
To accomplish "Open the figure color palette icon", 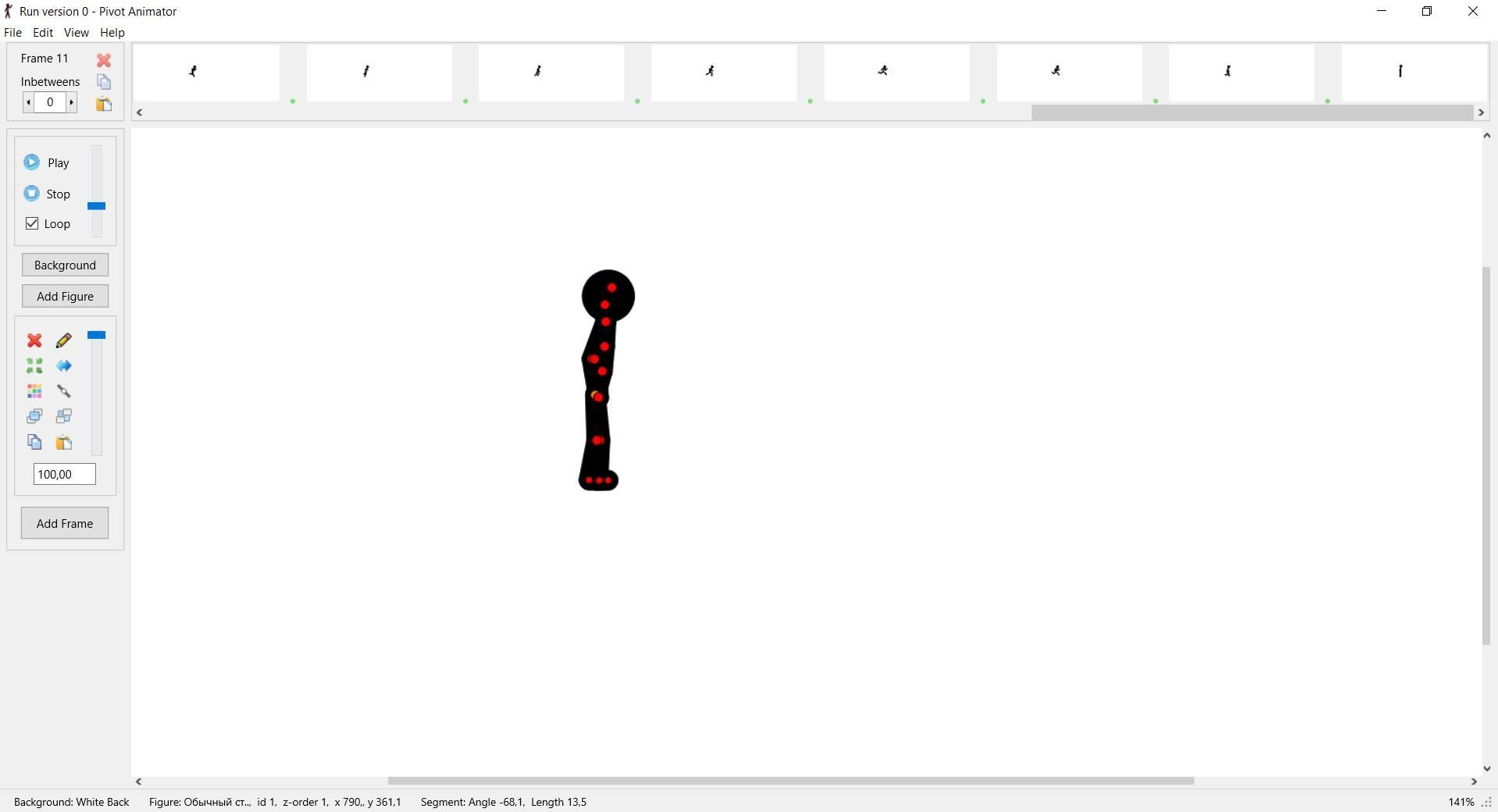I will (34, 391).
